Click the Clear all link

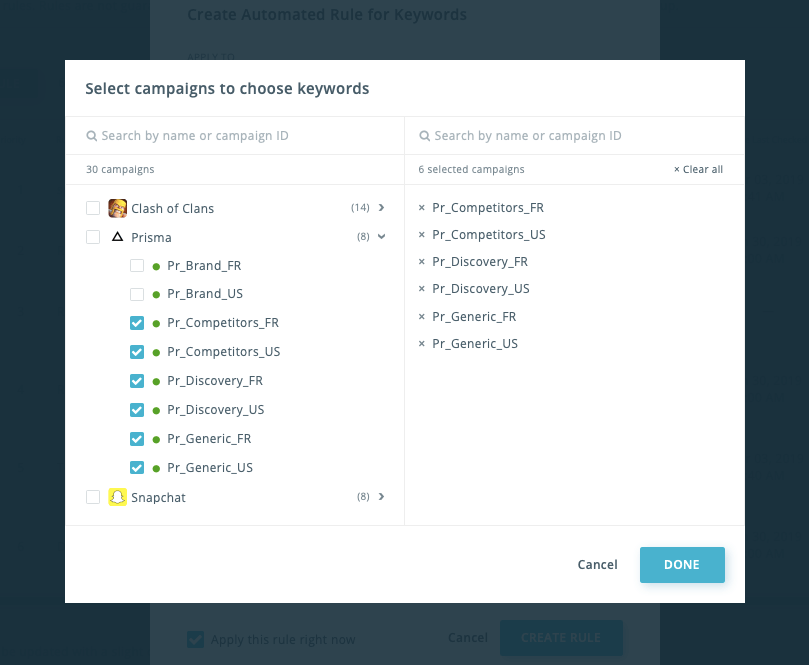point(698,170)
